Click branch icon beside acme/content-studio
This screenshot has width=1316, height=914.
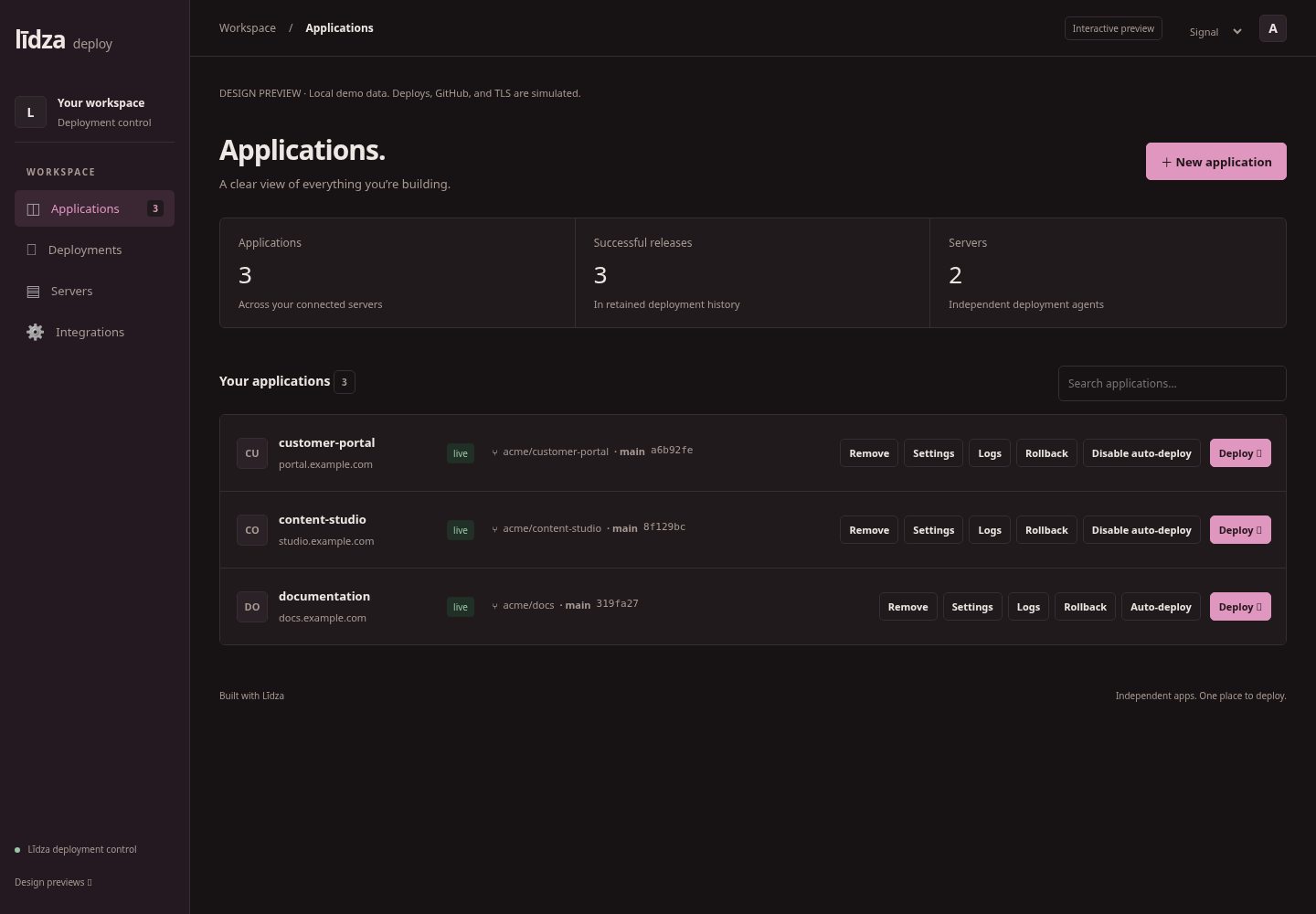[494, 528]
